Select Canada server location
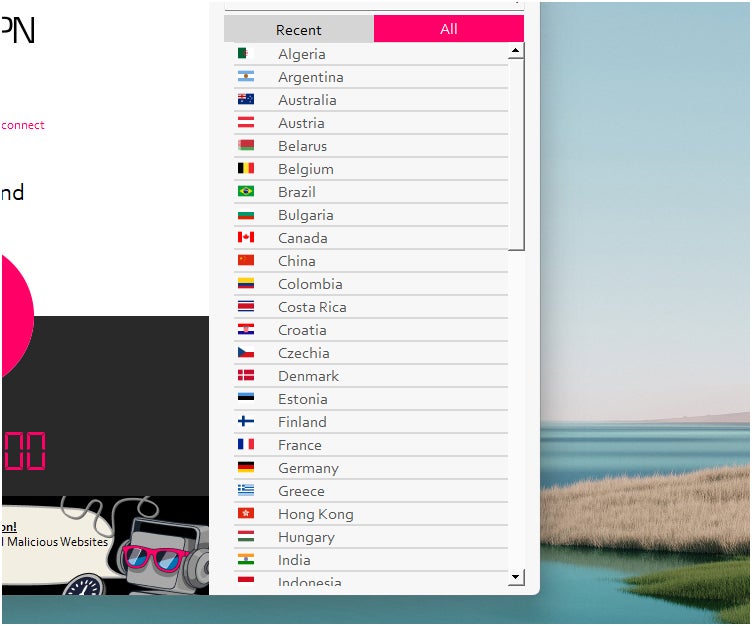Viewport: 752px width, 626px height. [x=303, y=238]
